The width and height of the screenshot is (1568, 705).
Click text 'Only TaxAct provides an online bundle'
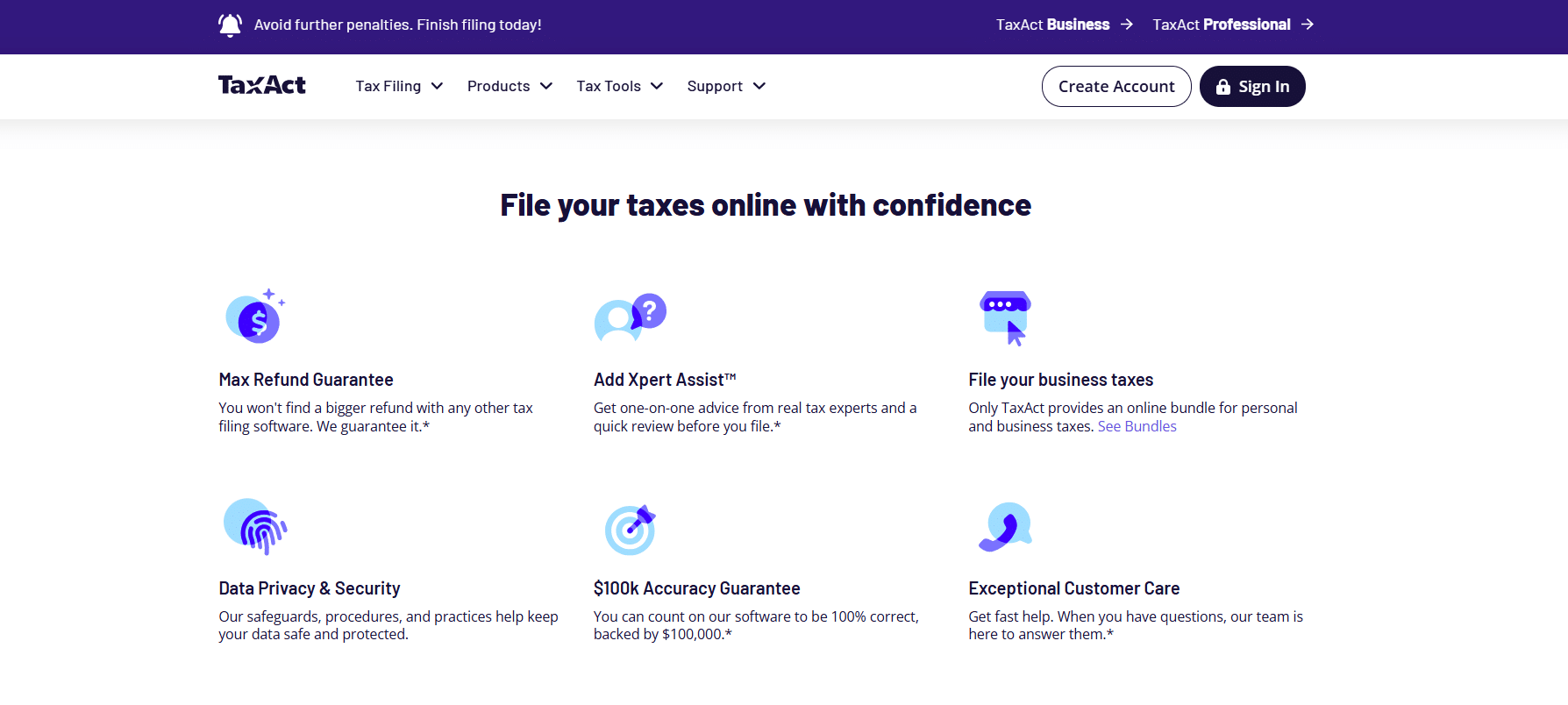click(x=1132, y=417)
